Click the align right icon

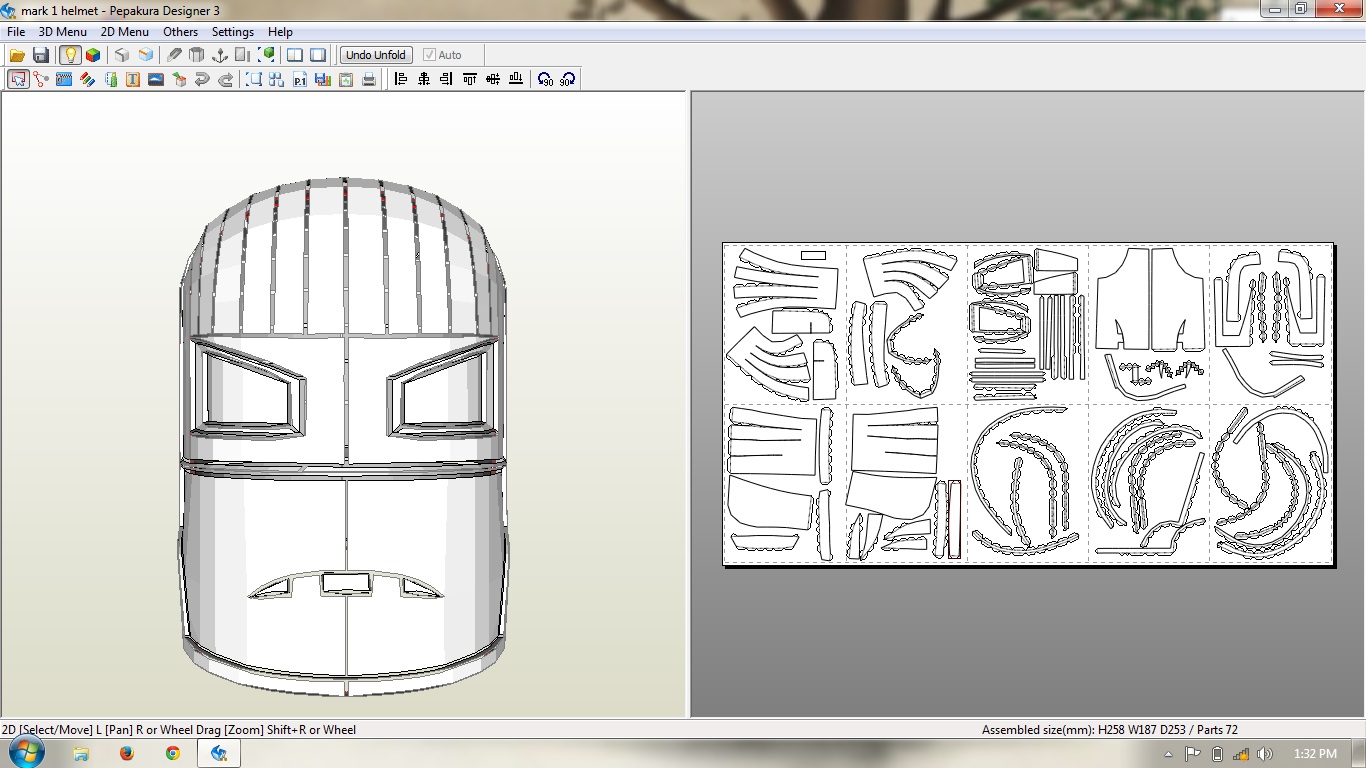[x=447, y=79]
